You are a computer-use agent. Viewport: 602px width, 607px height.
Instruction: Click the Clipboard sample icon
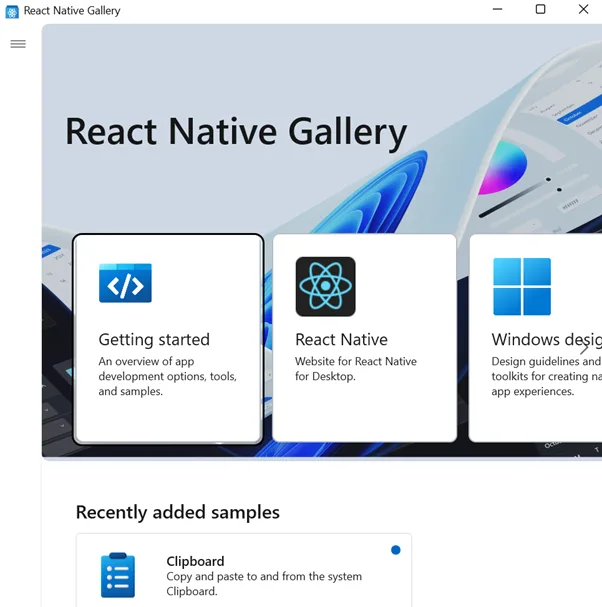(118, 575)
